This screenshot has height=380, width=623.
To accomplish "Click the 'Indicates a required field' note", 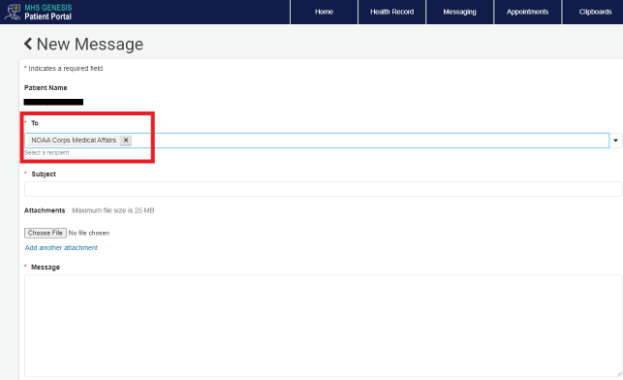I will (x=64, y=68).
